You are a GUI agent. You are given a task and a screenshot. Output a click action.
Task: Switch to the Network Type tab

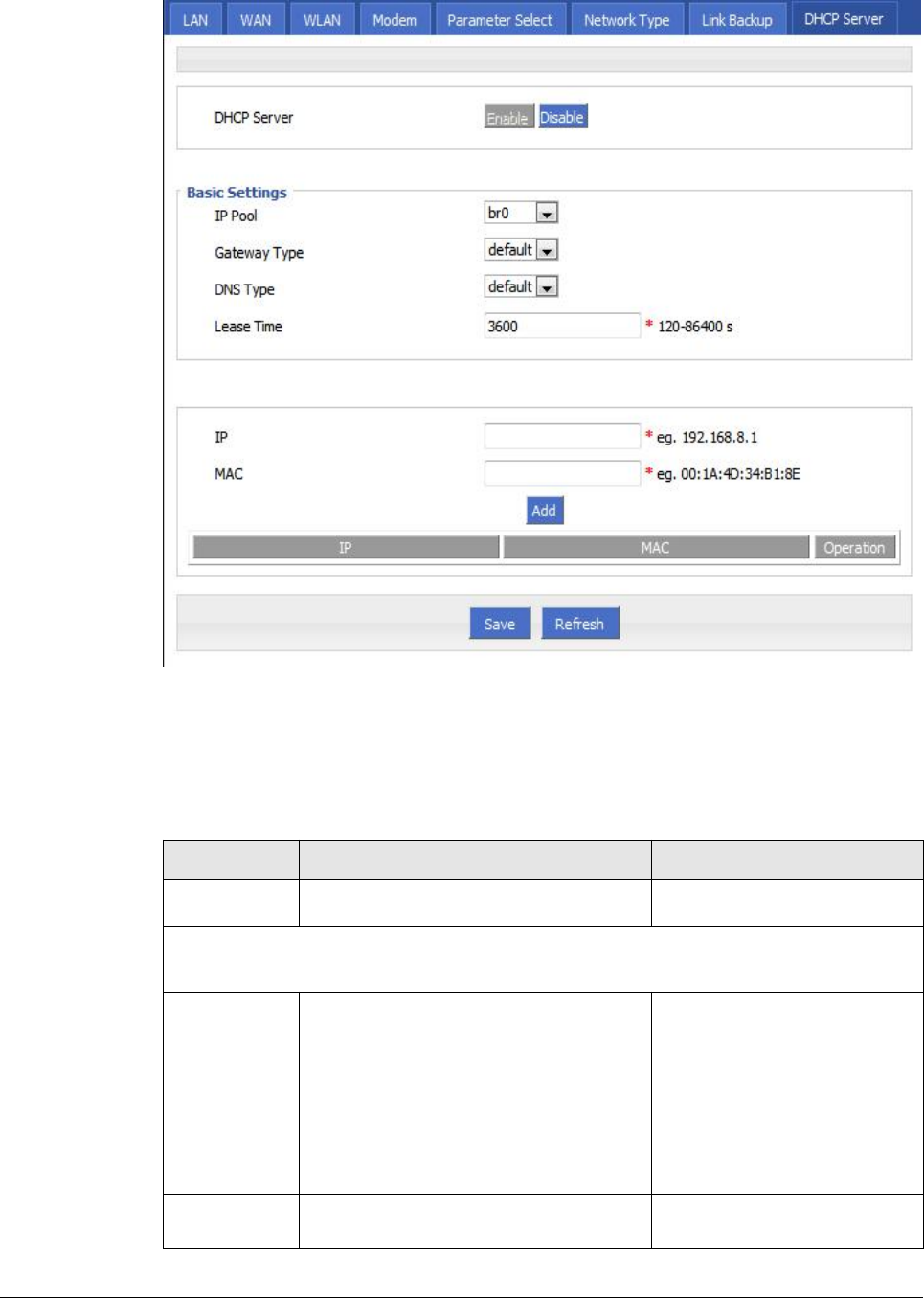[627, 19]
